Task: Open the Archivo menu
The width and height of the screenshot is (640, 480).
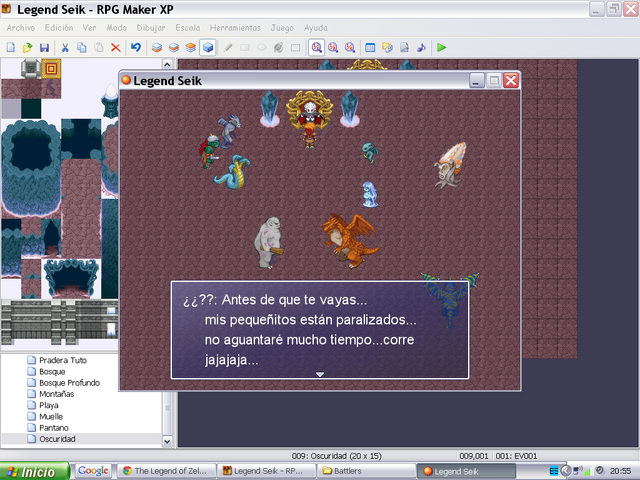Action: point(21,28)
